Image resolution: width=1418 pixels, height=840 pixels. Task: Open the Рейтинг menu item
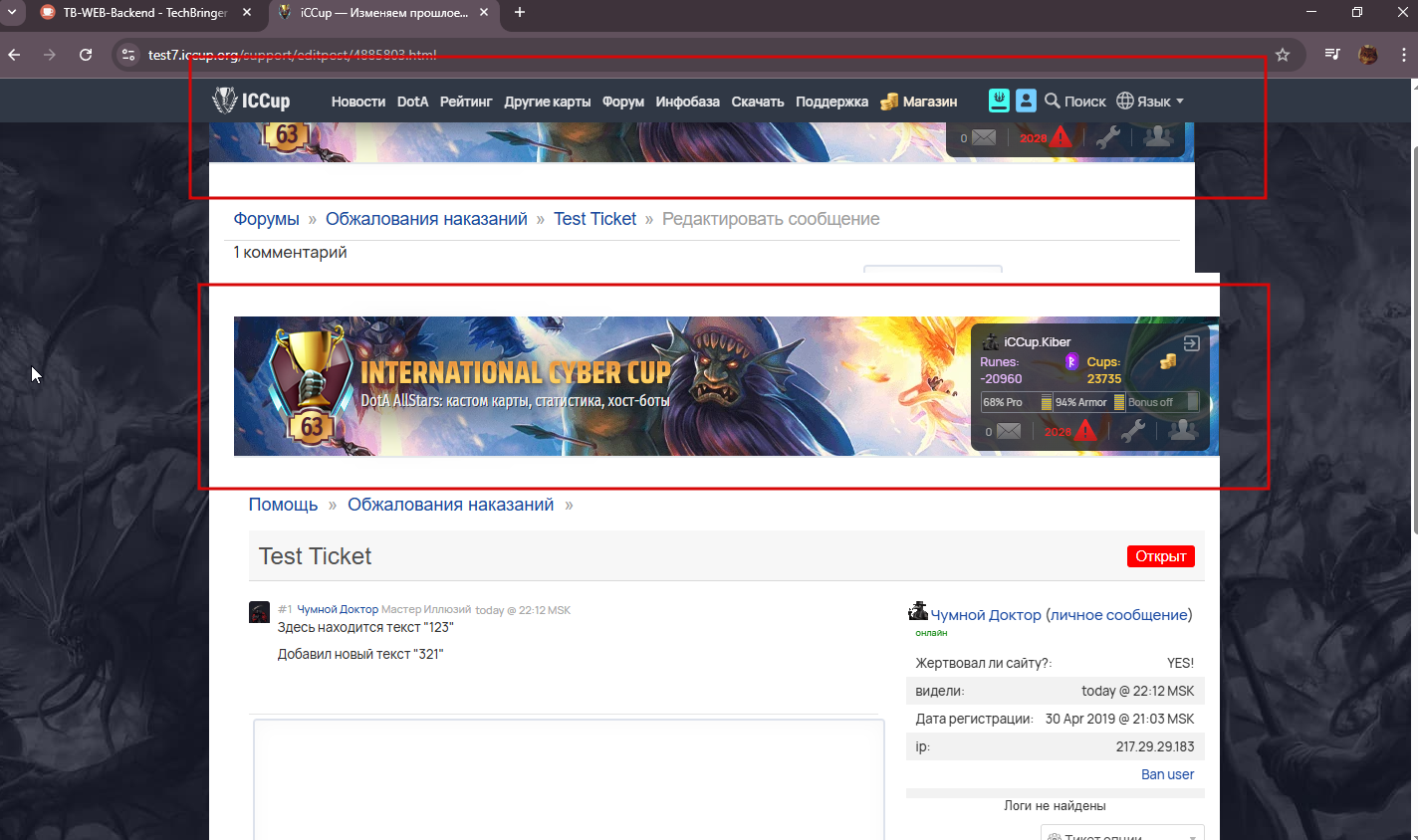pos(466,102)
